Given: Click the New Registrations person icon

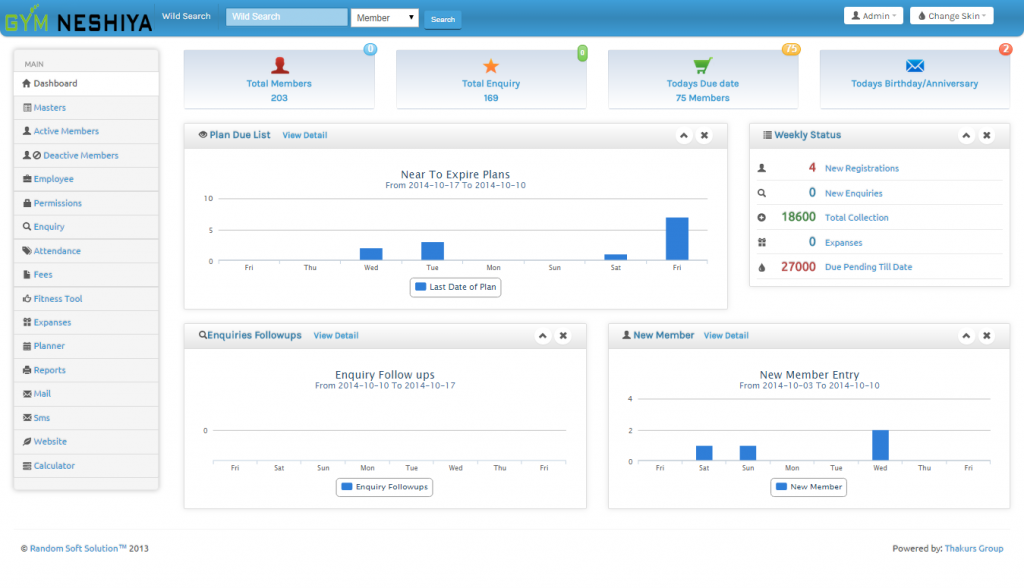Looking at the screenshot, I should click(761, 168).
